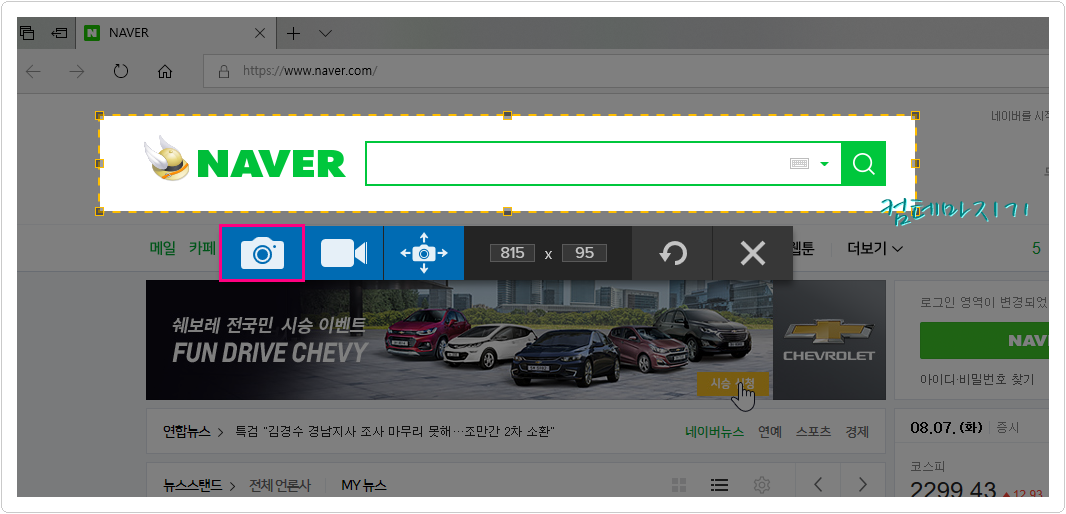
Task: Reset the capture selection with undo arrow
Action: (x=673, y=253)
